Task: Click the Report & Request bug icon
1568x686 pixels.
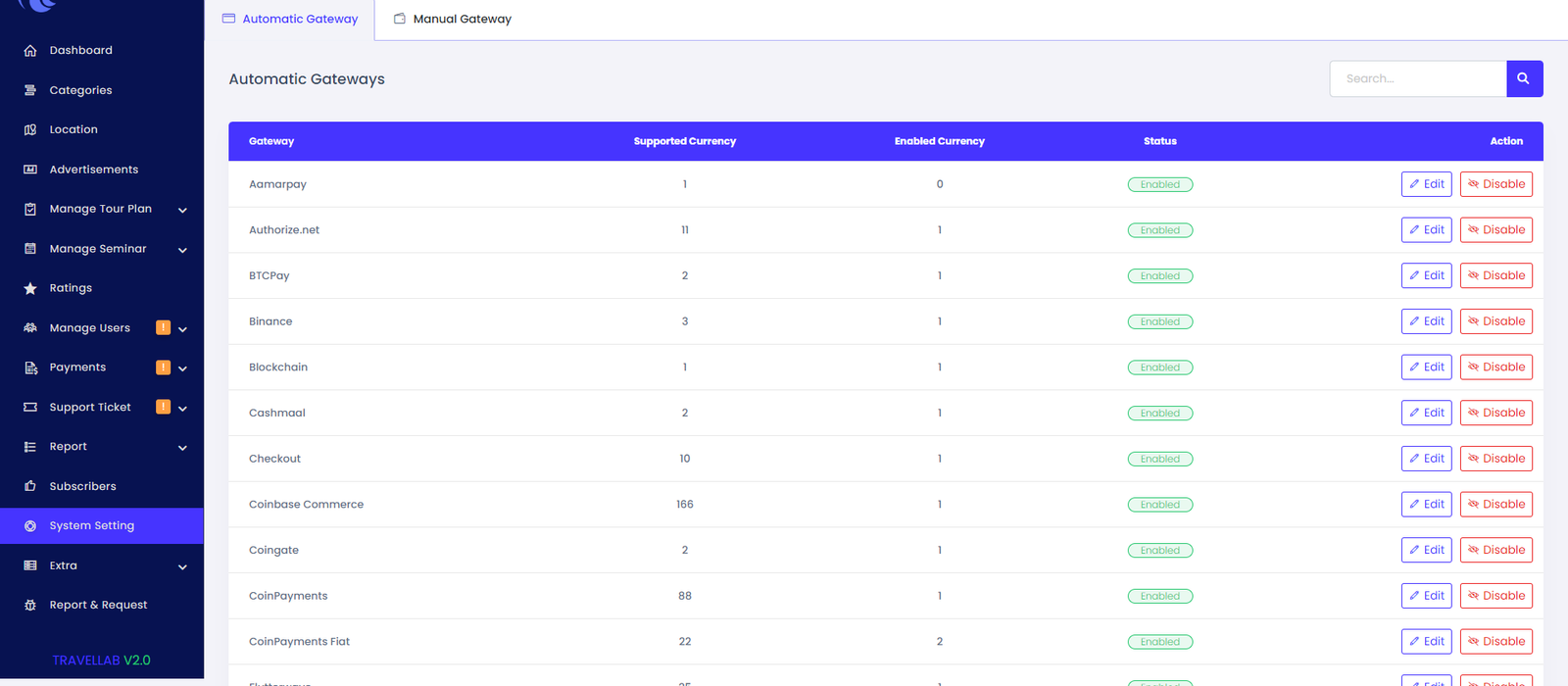Action: 30,606
